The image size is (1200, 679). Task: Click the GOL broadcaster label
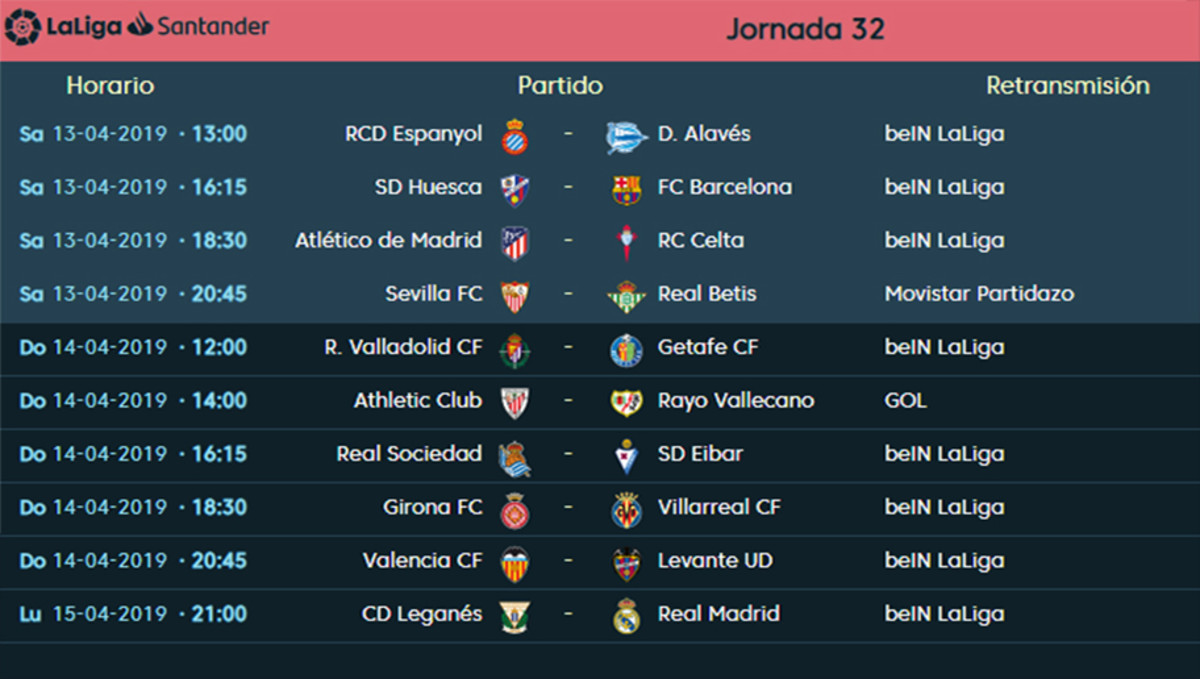[905, 401]
